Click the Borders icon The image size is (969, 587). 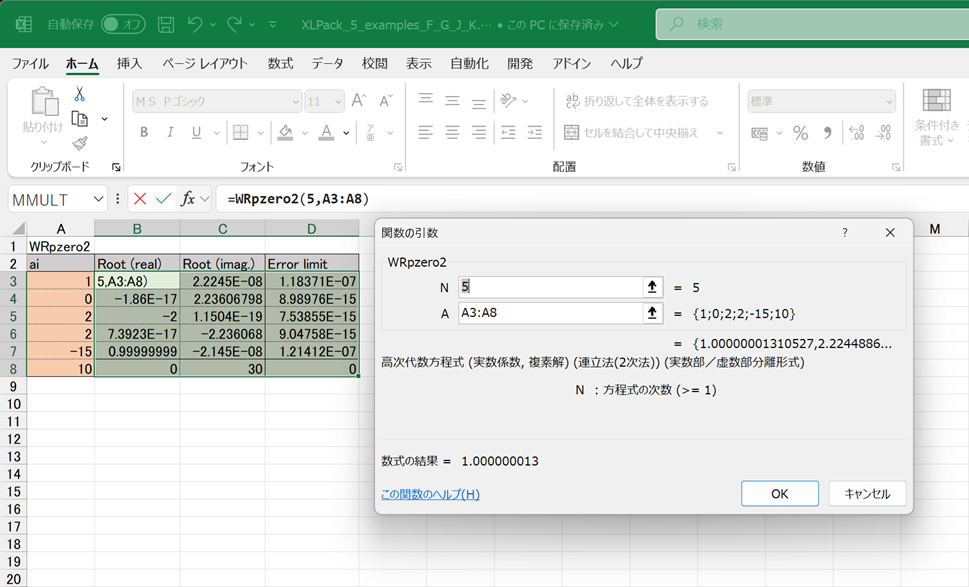click(x=240, y=132)
